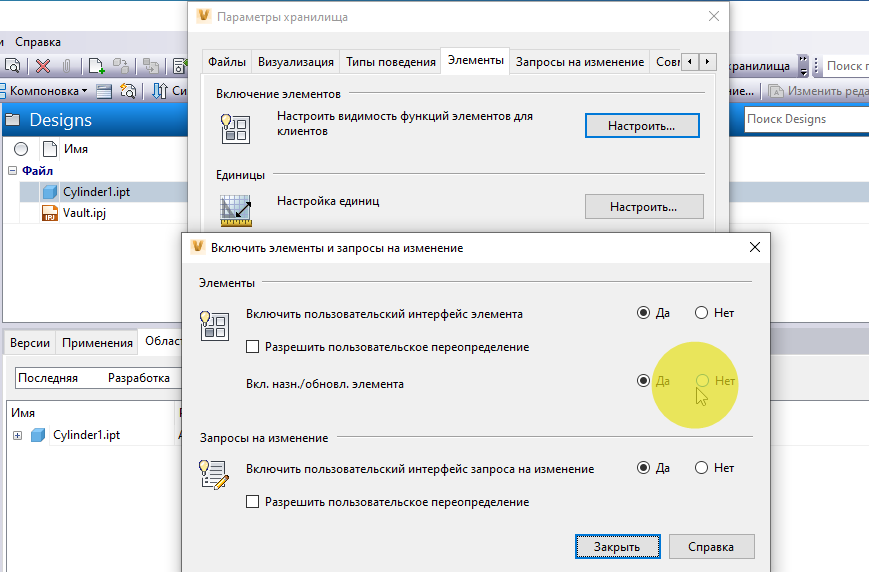Click the quick search lightning icon
The width and height of the screenshot is (869, 572).
pyautogui.click(x=128, y=91)
